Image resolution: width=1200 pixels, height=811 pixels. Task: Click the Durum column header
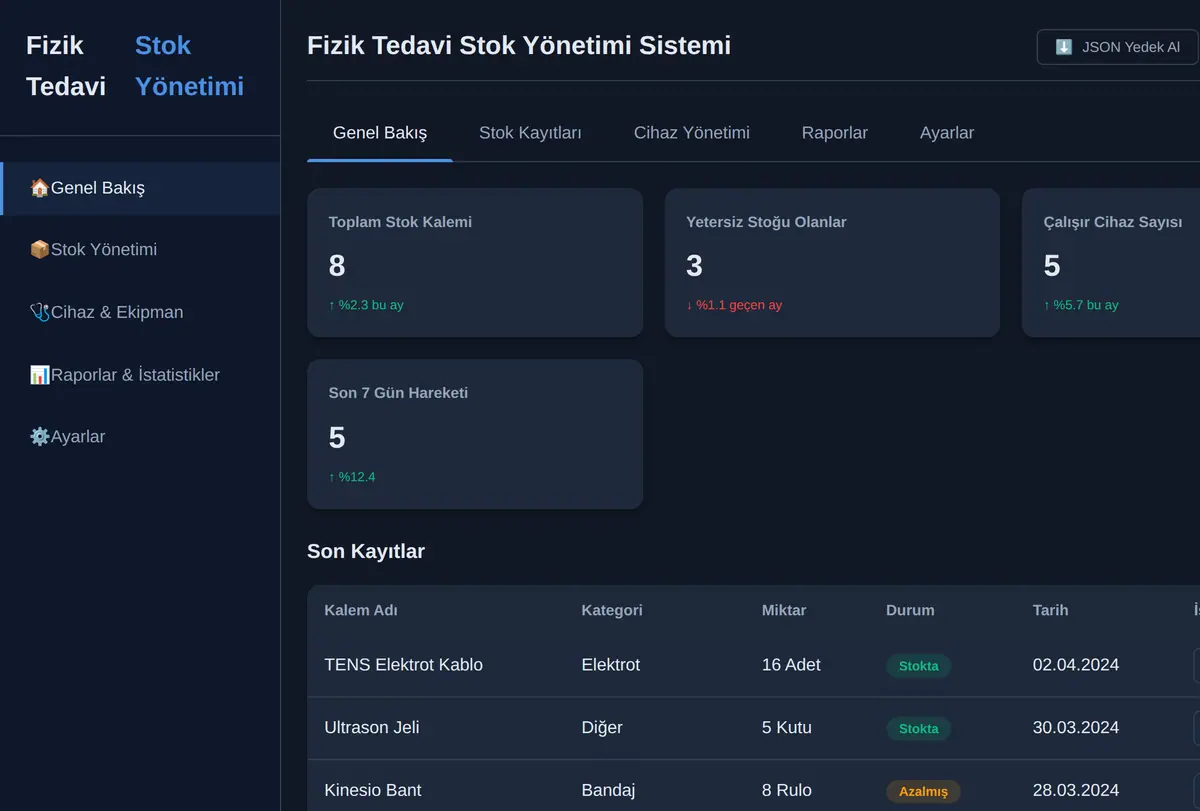pyautogui.click(x=910, y=610)
